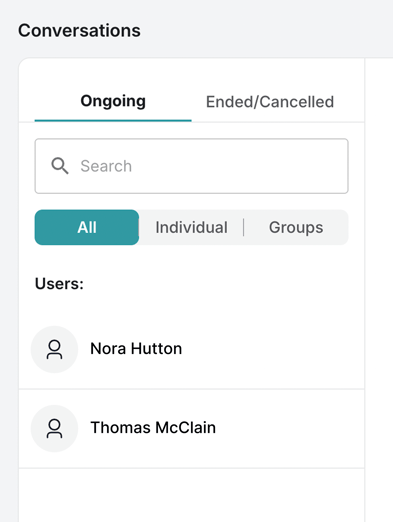Click the Conversations page heading
The image size is (393, 522).
(x=79, y=30)
